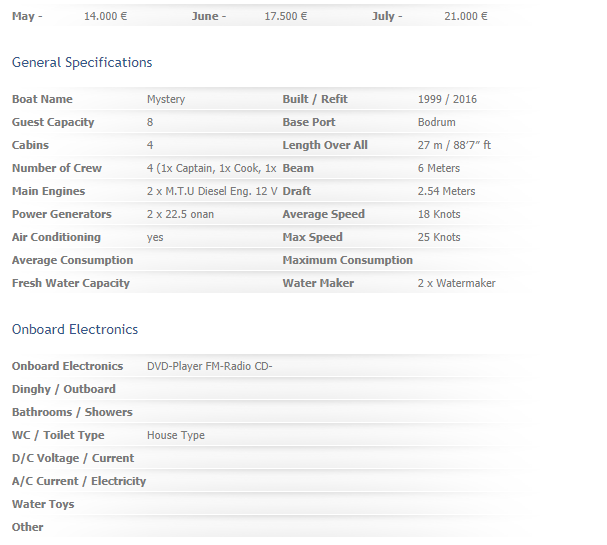Click the June price 17.500 €

point(286,16)
